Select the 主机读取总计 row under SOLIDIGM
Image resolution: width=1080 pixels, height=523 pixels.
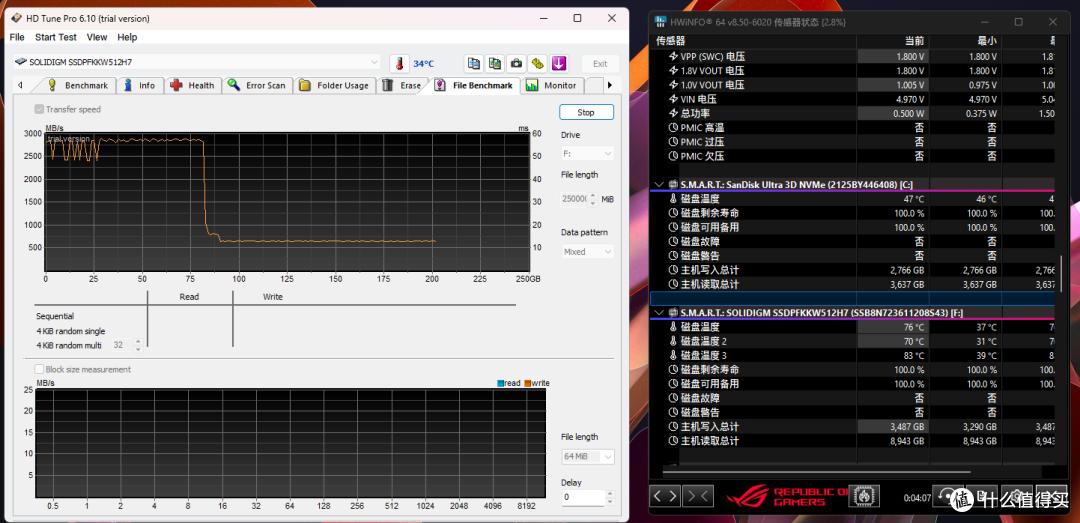click(853, 441)
